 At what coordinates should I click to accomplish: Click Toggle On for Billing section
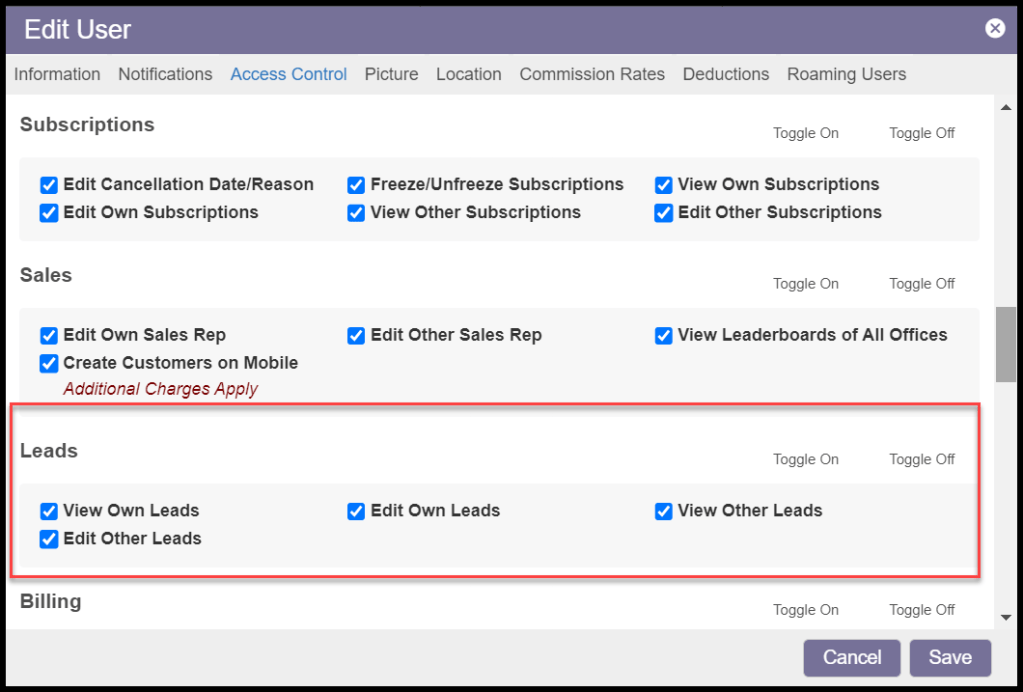point(805,610)
